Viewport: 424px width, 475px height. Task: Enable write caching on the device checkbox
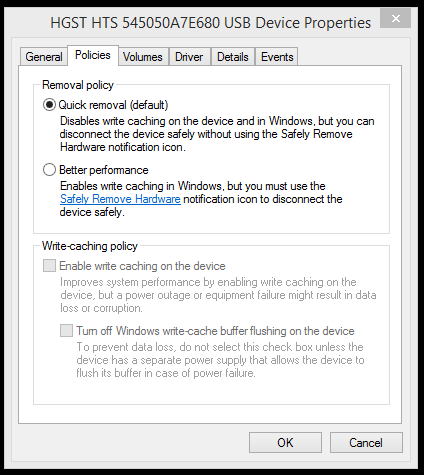click(x=49, y=266)
